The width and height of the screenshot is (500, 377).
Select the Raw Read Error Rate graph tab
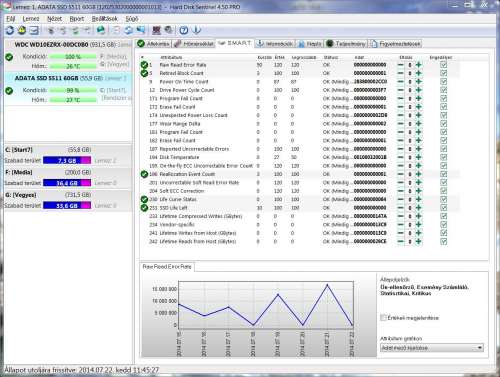point(167,267)
